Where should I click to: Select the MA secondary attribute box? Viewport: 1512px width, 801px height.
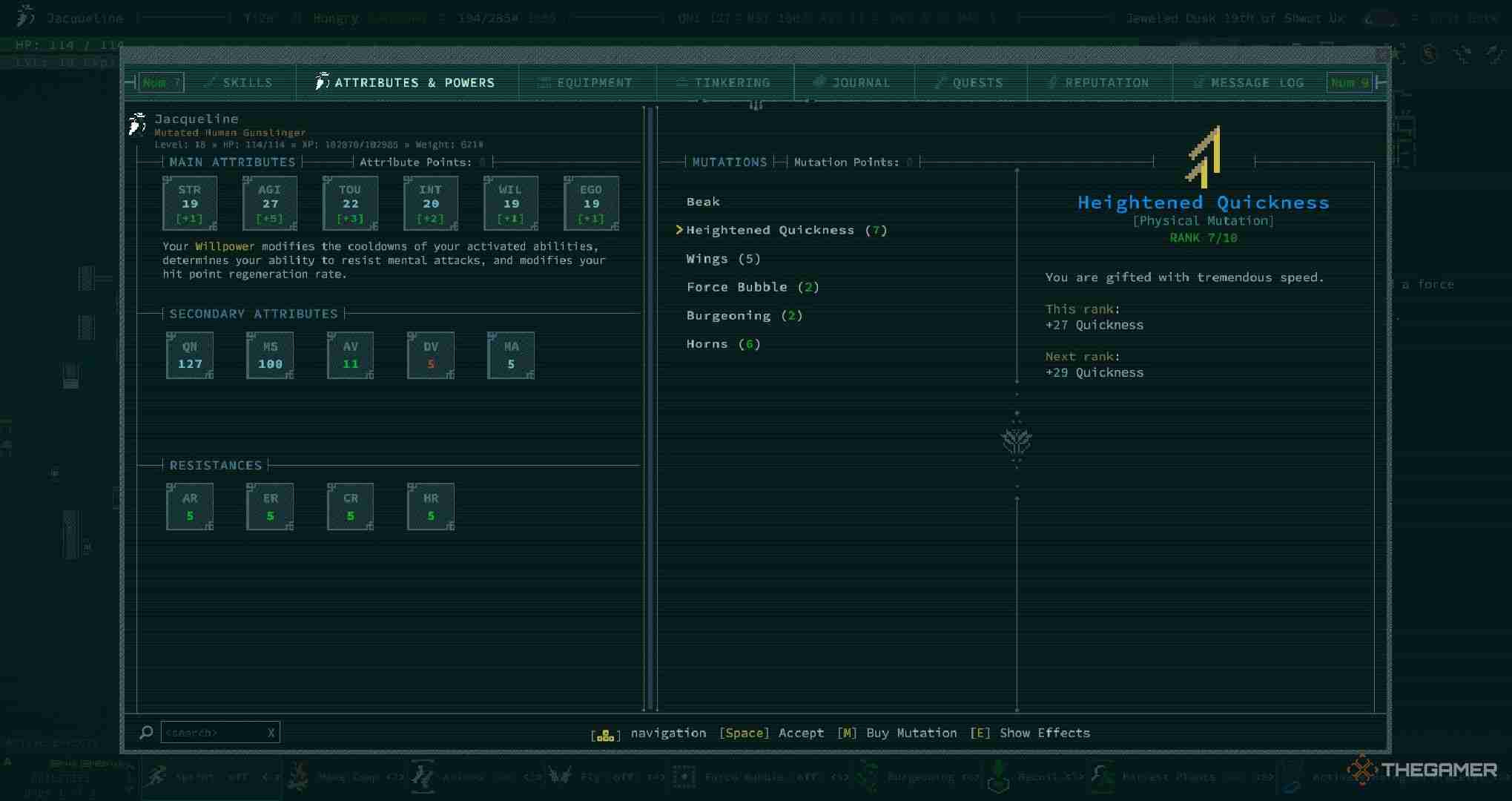tap(511, 355)
